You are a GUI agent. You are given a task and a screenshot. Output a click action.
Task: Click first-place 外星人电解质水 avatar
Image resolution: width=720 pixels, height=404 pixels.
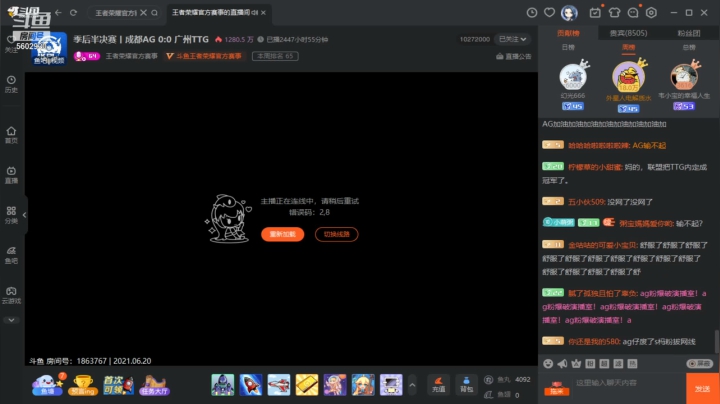[629, 76]
